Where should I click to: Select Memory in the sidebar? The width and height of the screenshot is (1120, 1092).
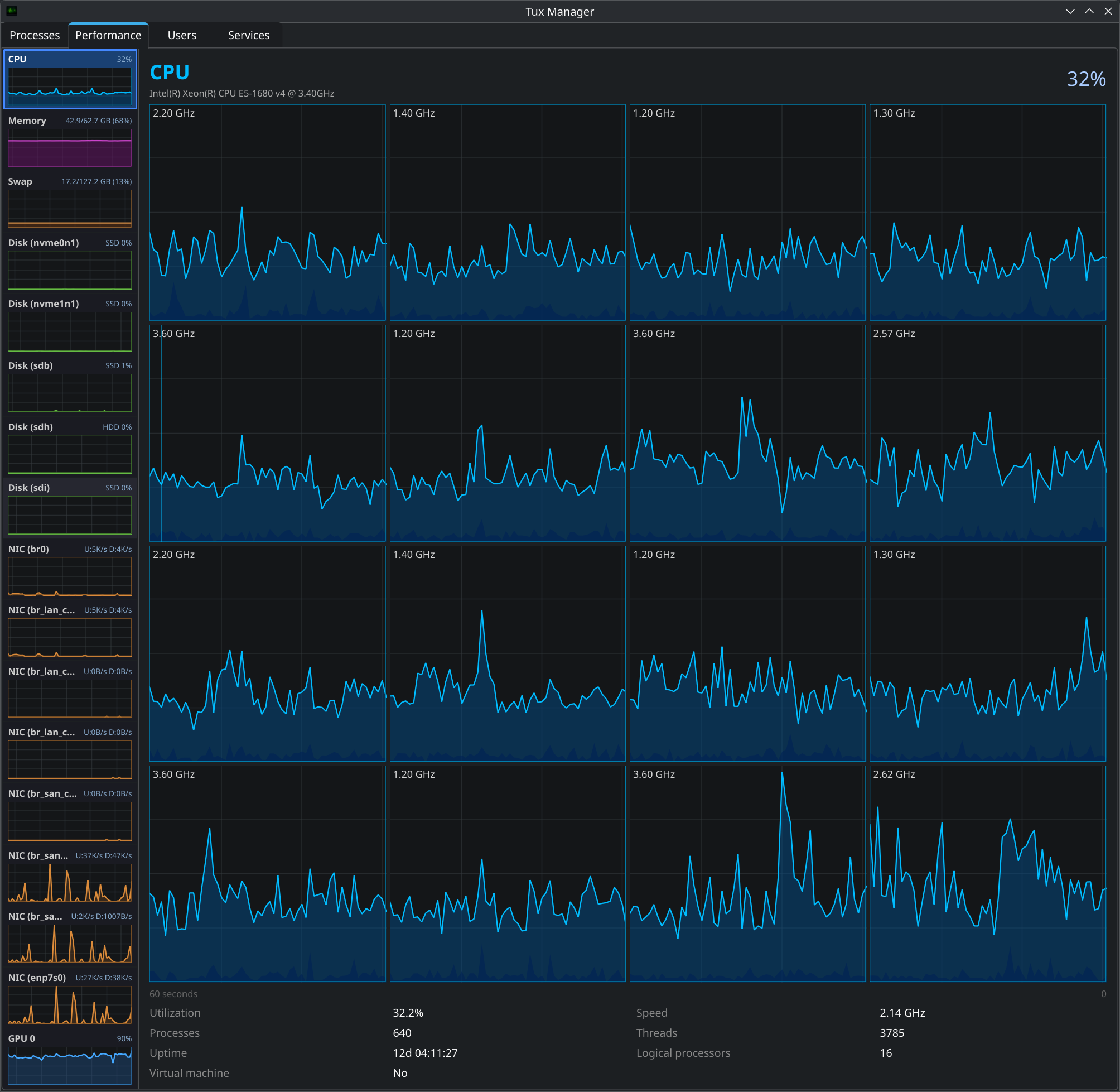70,141
